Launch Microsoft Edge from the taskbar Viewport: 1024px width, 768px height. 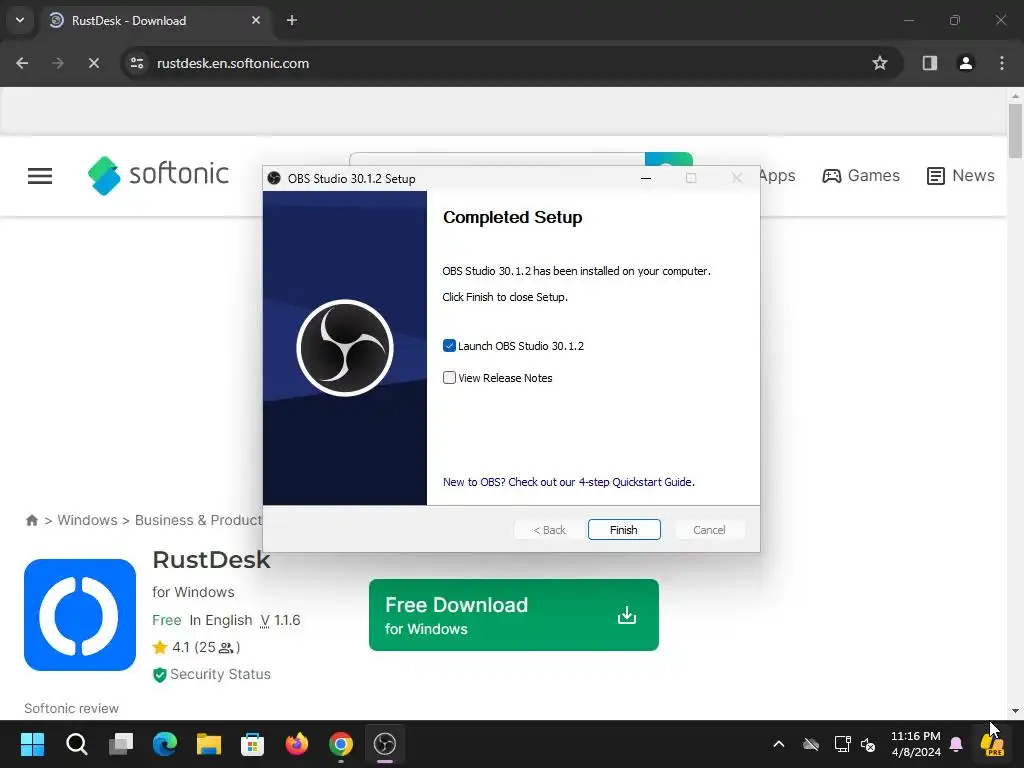click(x=165, y=744)
